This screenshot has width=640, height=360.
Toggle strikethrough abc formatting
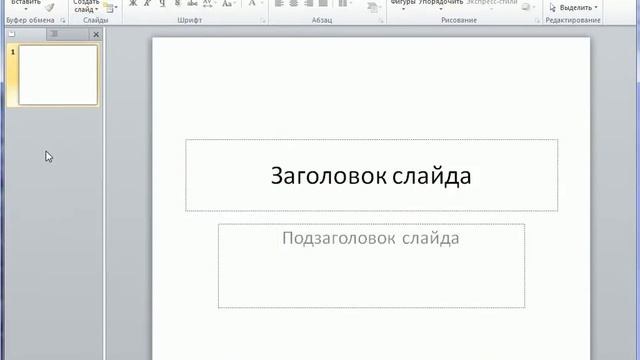[192, 4]
